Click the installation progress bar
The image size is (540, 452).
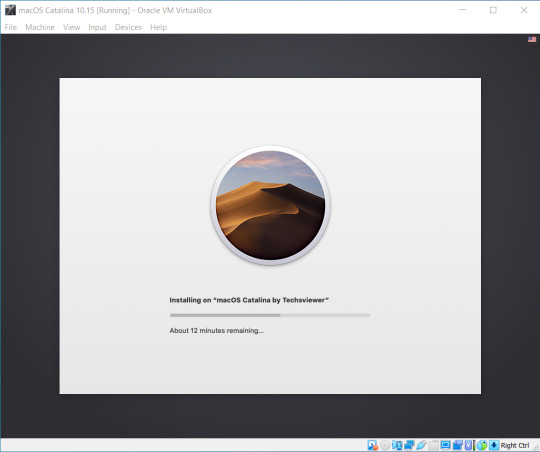[270, 315]
